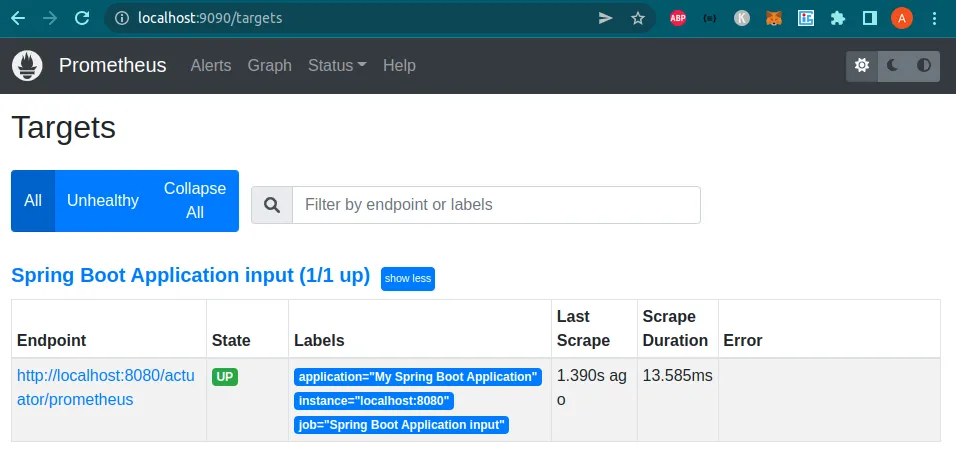Switch to light theme with the gear icon
The image size is (956, 466).
pos(861,65)
